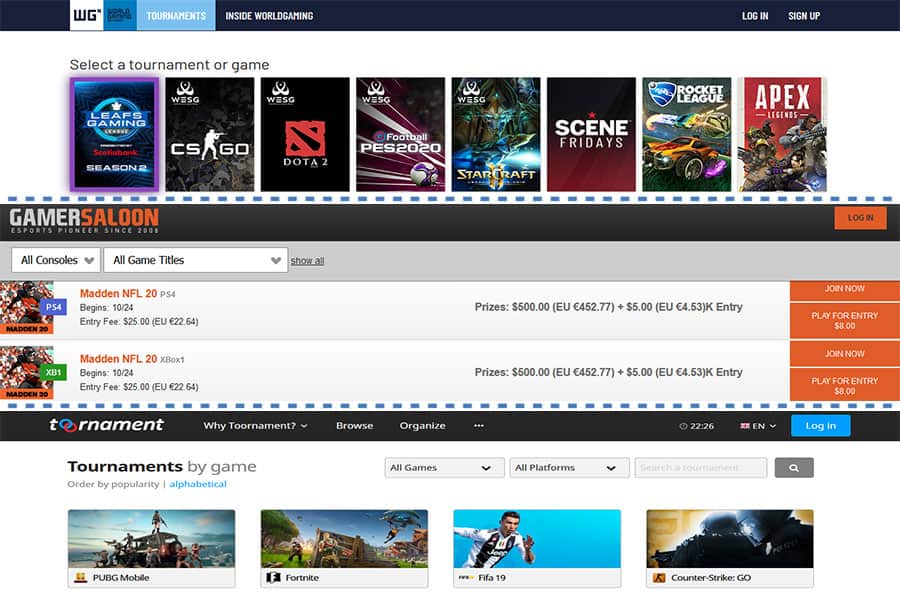Switch to the Tournaments tab
The width and height of the screenshot is (900, 600).
click(x=176, y=16)
